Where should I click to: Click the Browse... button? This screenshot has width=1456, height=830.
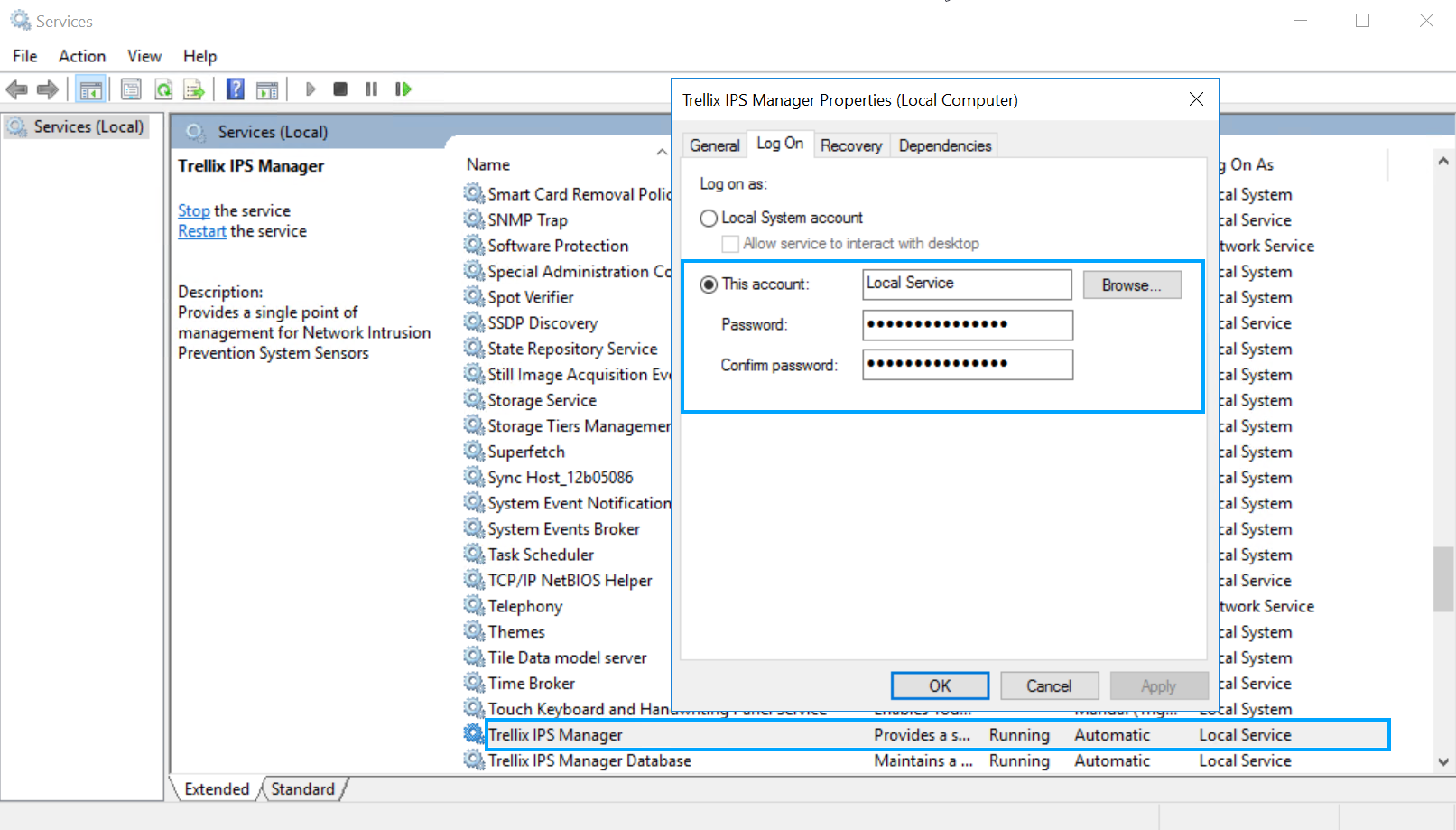1132,284
